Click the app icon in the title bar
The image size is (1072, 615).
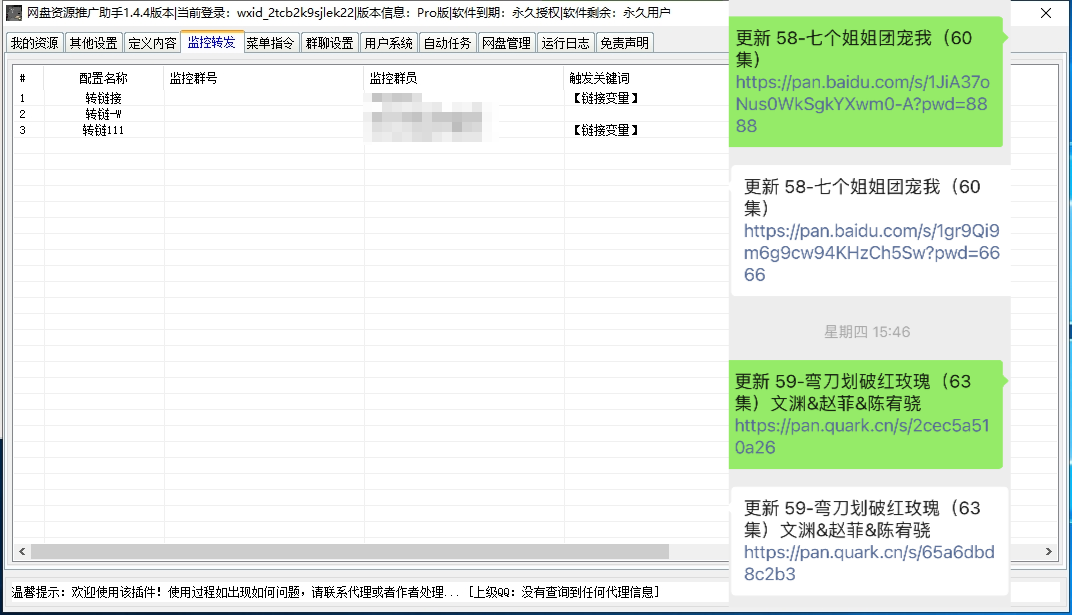click(13, 14)
